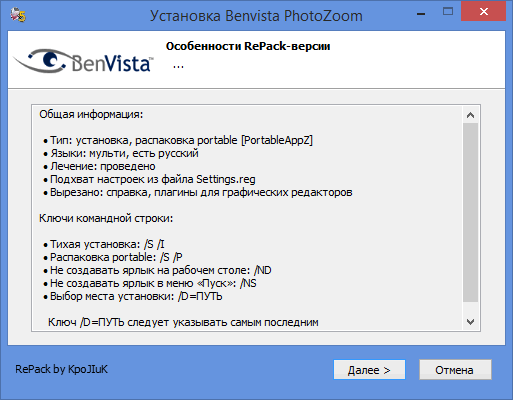Click the window title Установка Benvista PhotoZoom
The width and height of the screenshot is (513, 400).
pyautogui.click(x=256, y=16)
